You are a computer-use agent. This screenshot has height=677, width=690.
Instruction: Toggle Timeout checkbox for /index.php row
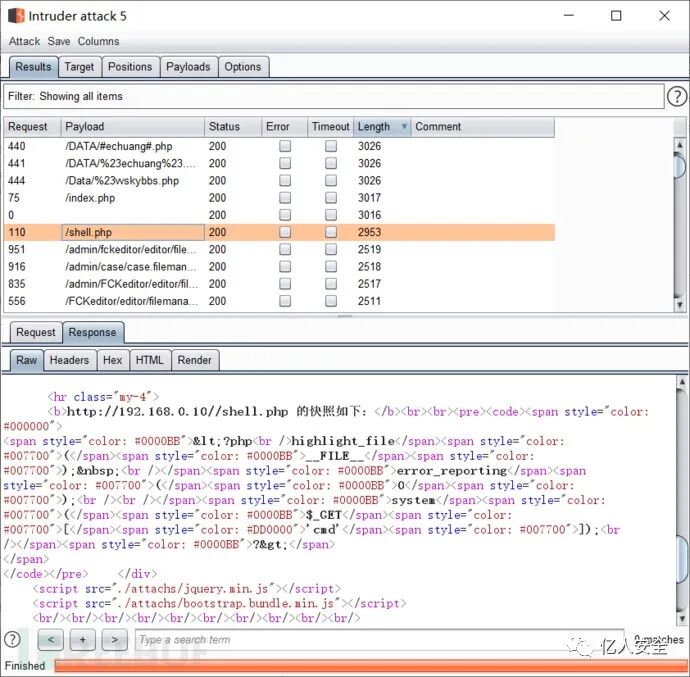click(331, 198)
